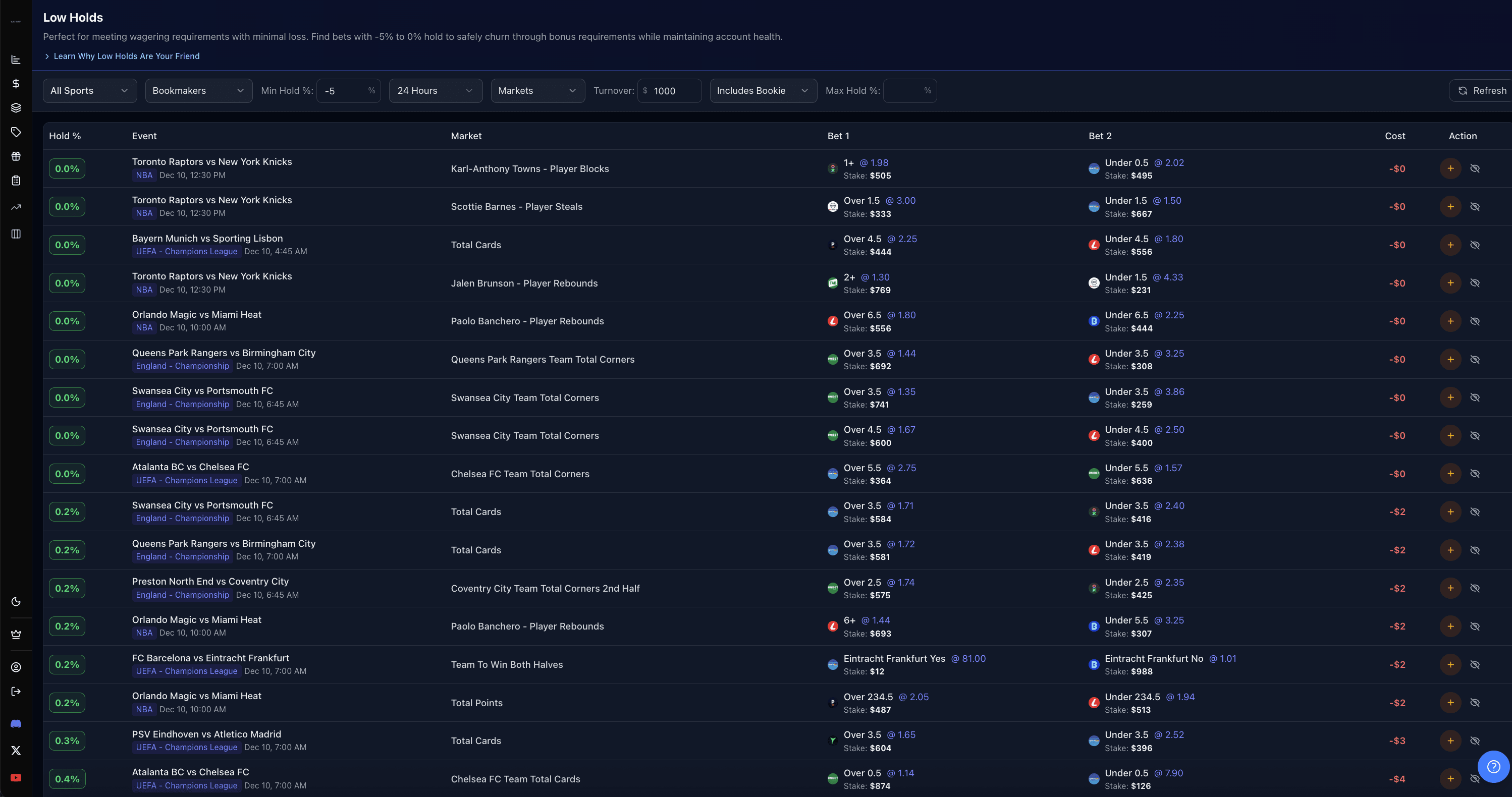Open the 24 Hours time dropdown
The width and height of the screenshot is (1512, 797).
coord(435,91)
